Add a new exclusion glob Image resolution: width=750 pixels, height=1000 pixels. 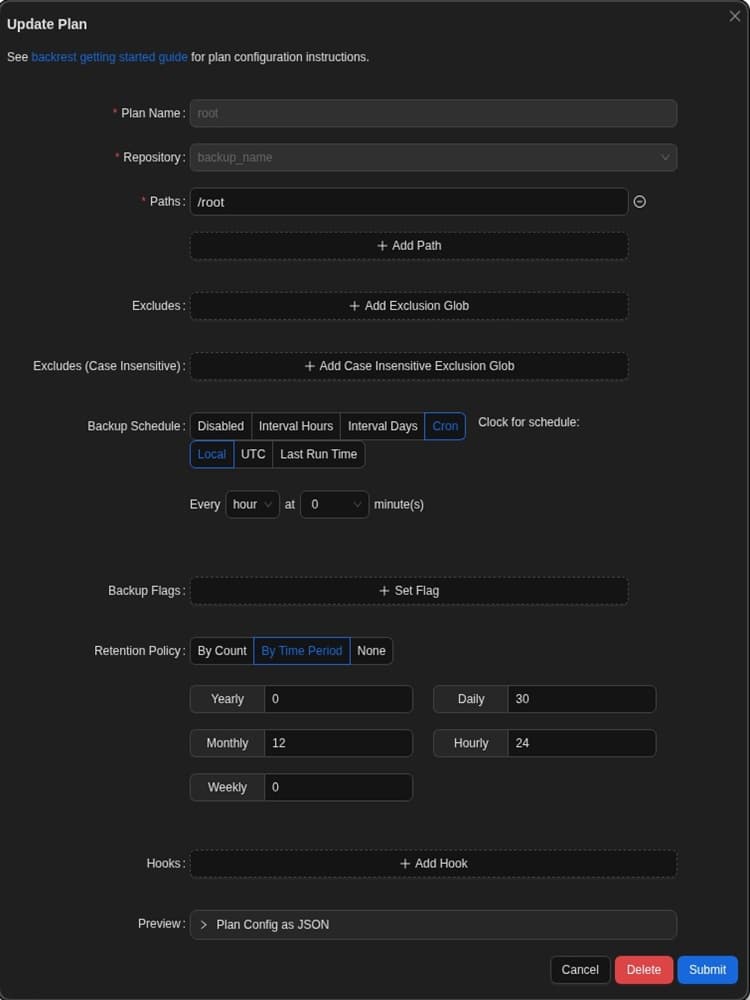409,306
